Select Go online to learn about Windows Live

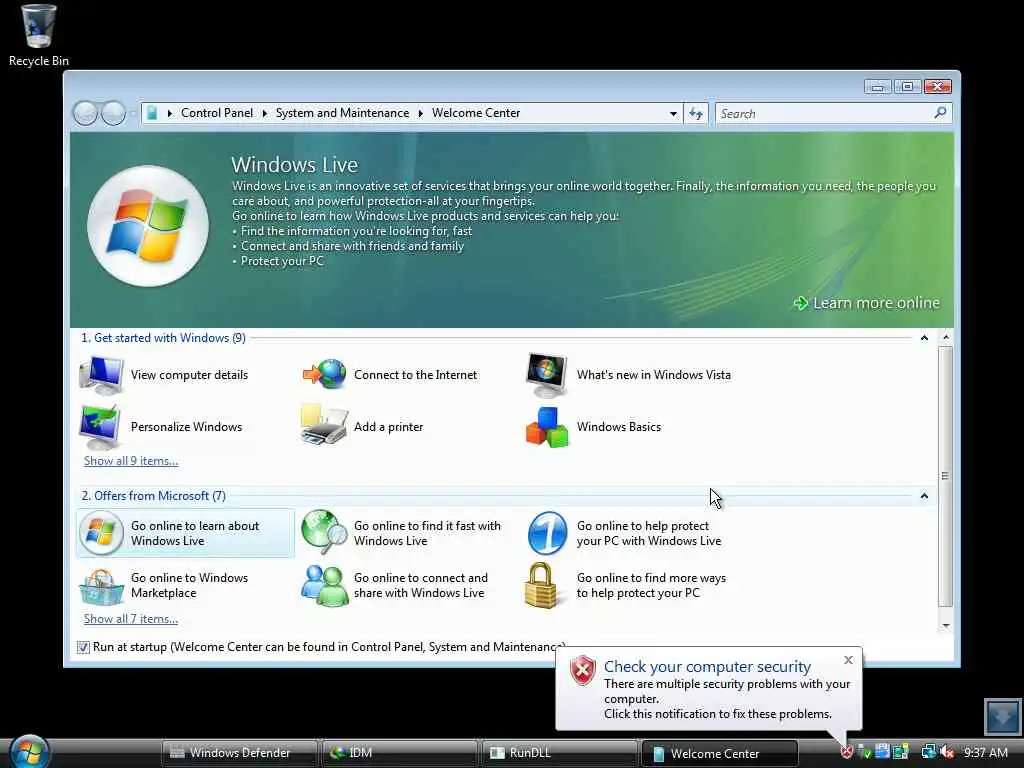[185, 533]
